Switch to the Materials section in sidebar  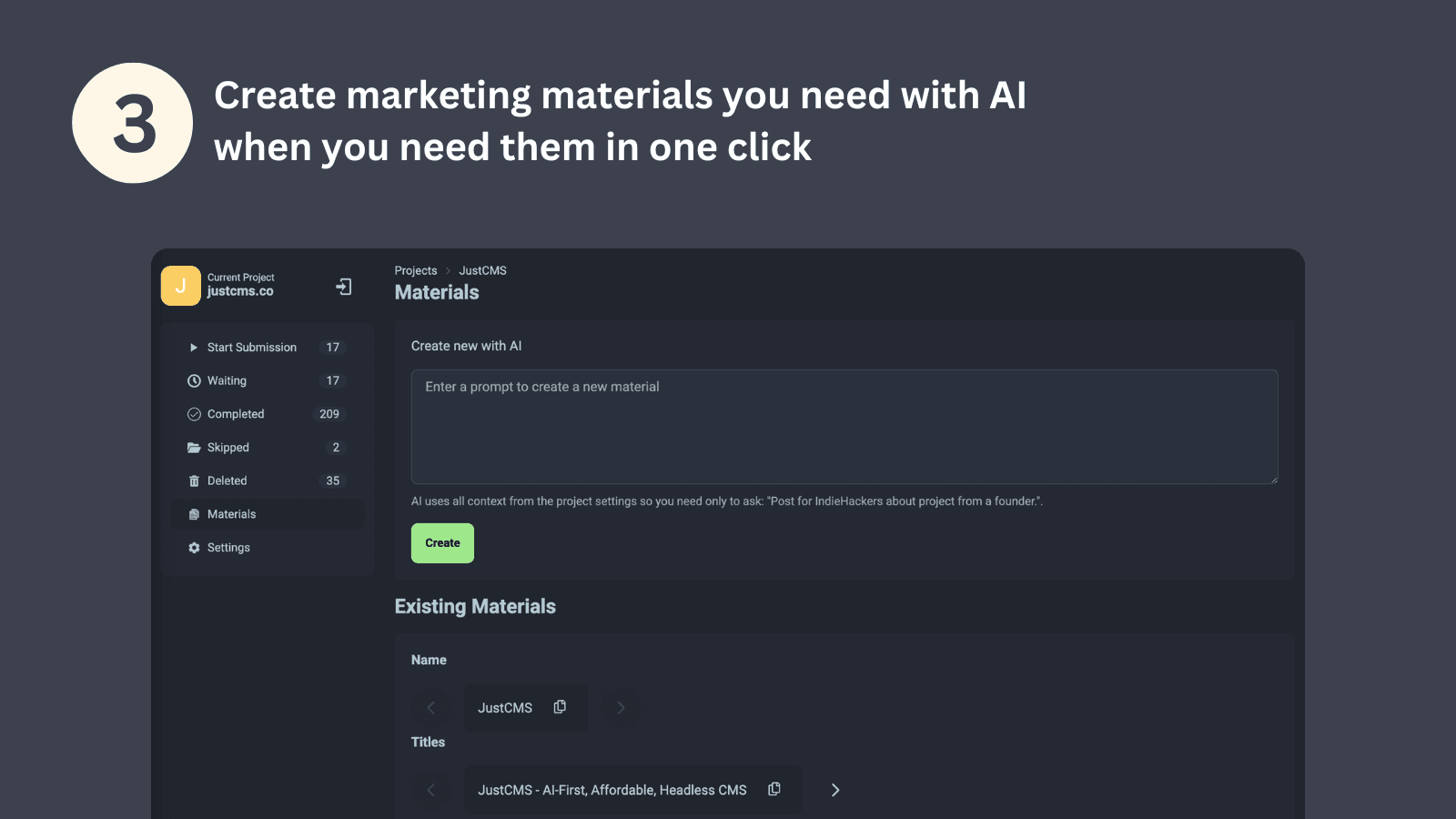tap(231, 513)
